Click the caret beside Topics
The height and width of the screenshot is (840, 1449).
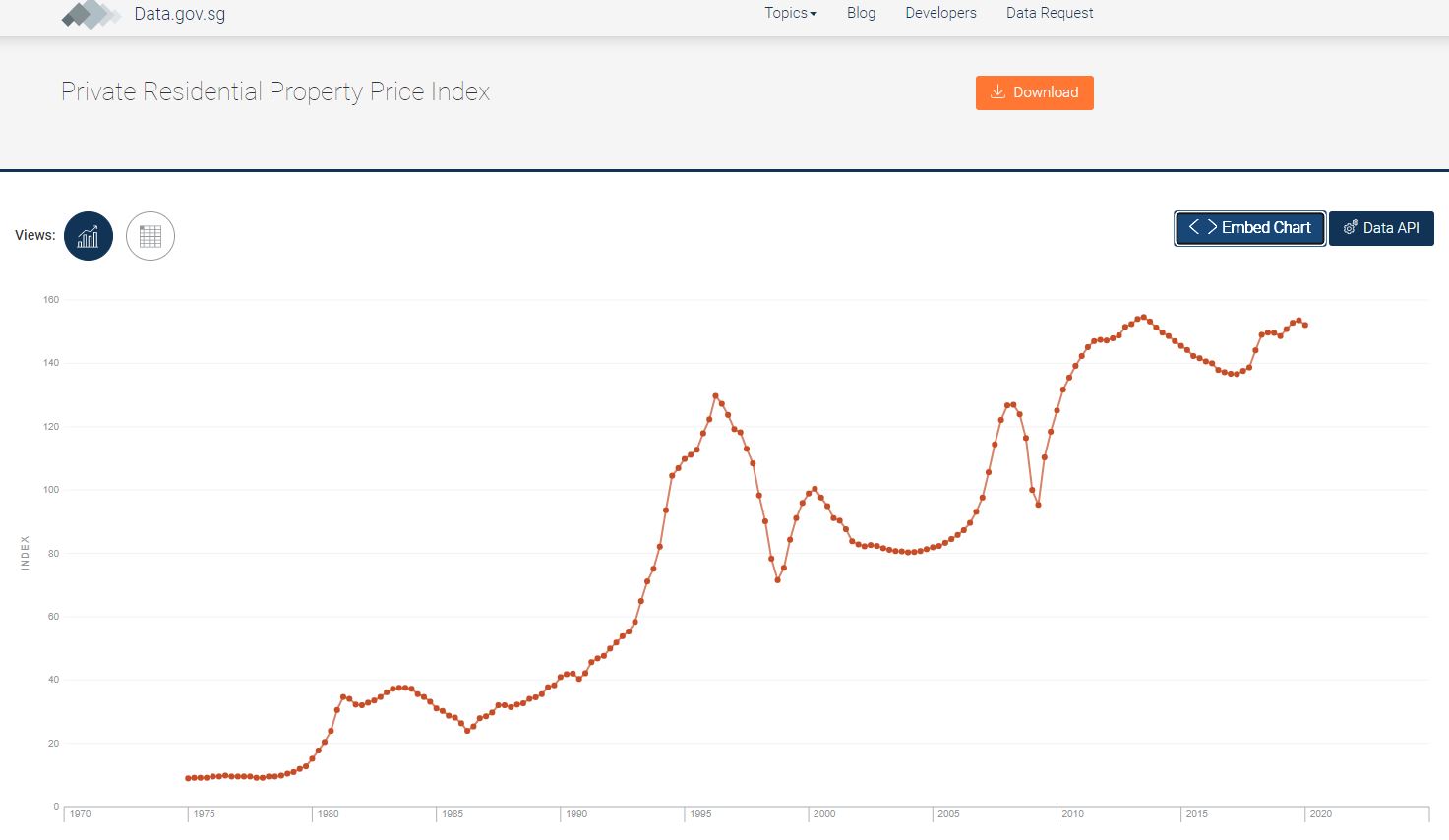814,14
